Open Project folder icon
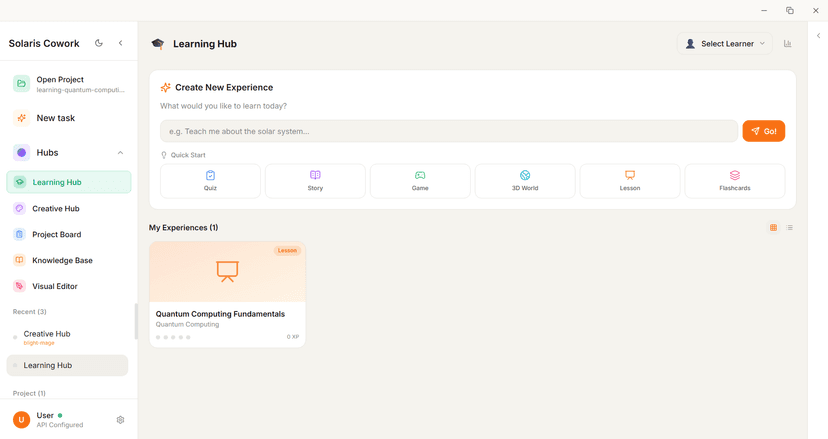 pyautogui.click(x=21, y=83)
